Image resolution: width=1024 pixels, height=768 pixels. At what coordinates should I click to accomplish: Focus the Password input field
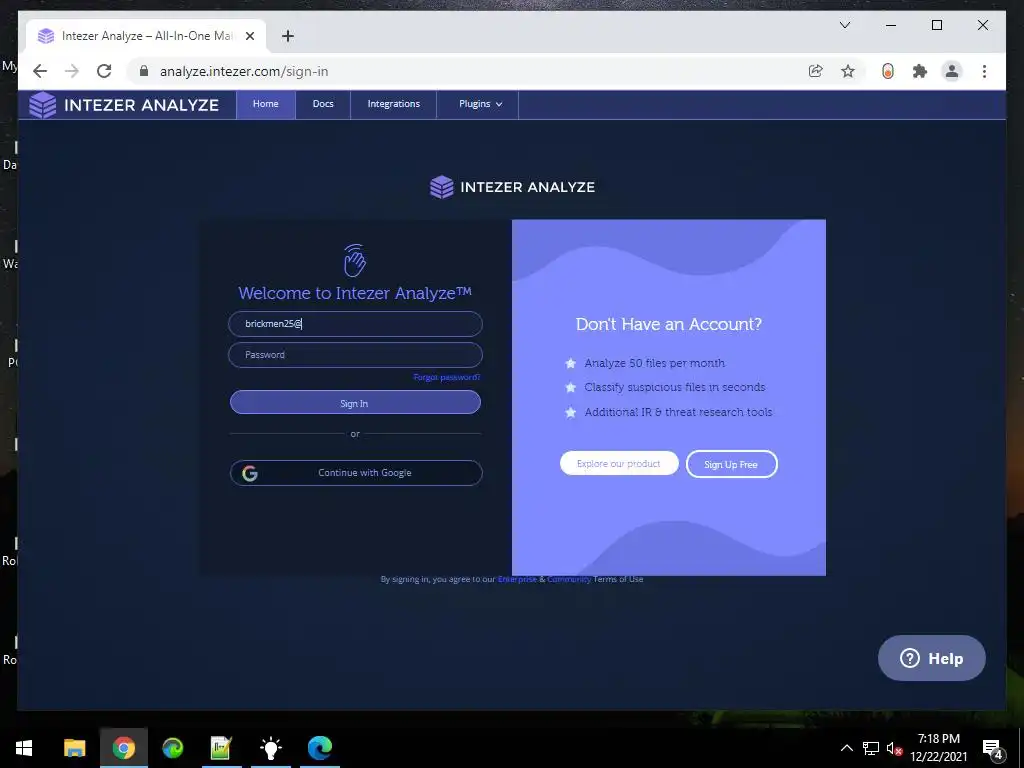355,355
